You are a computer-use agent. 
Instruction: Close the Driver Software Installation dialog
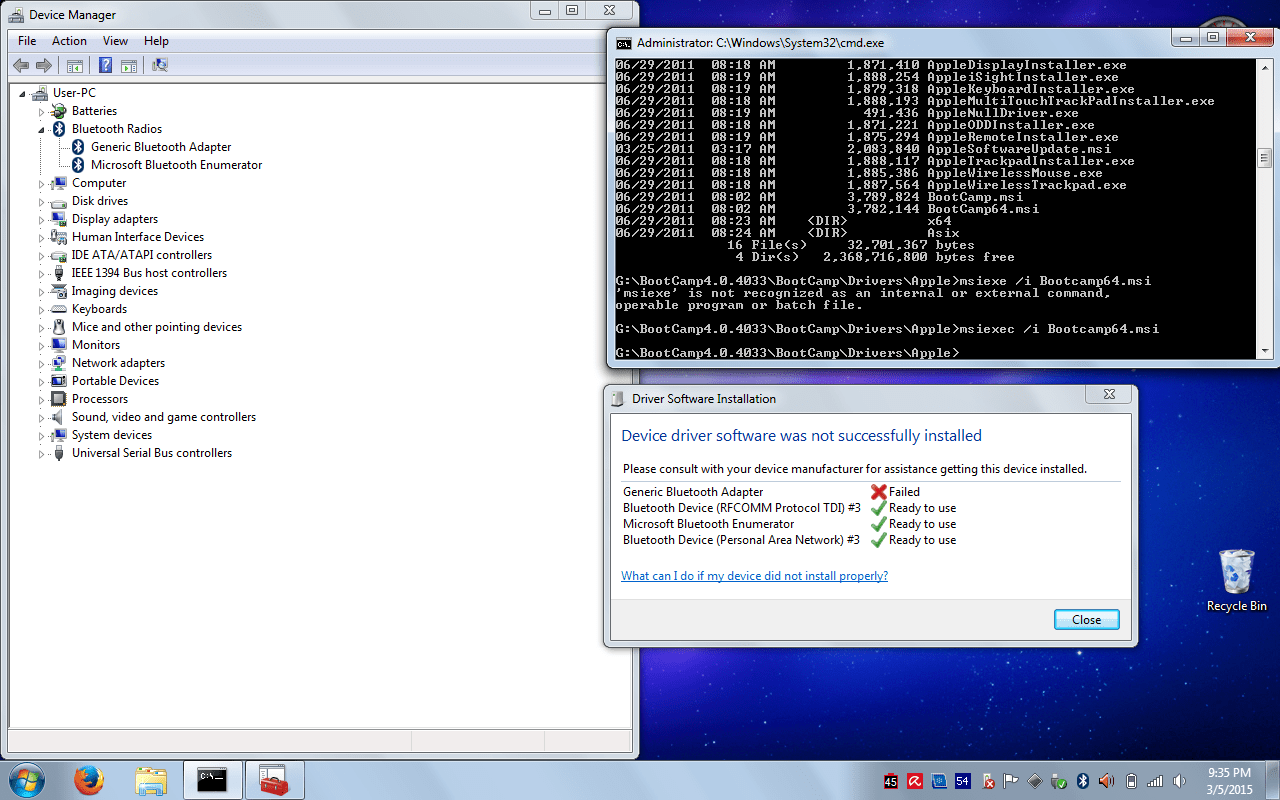[x=1086, y=619]
